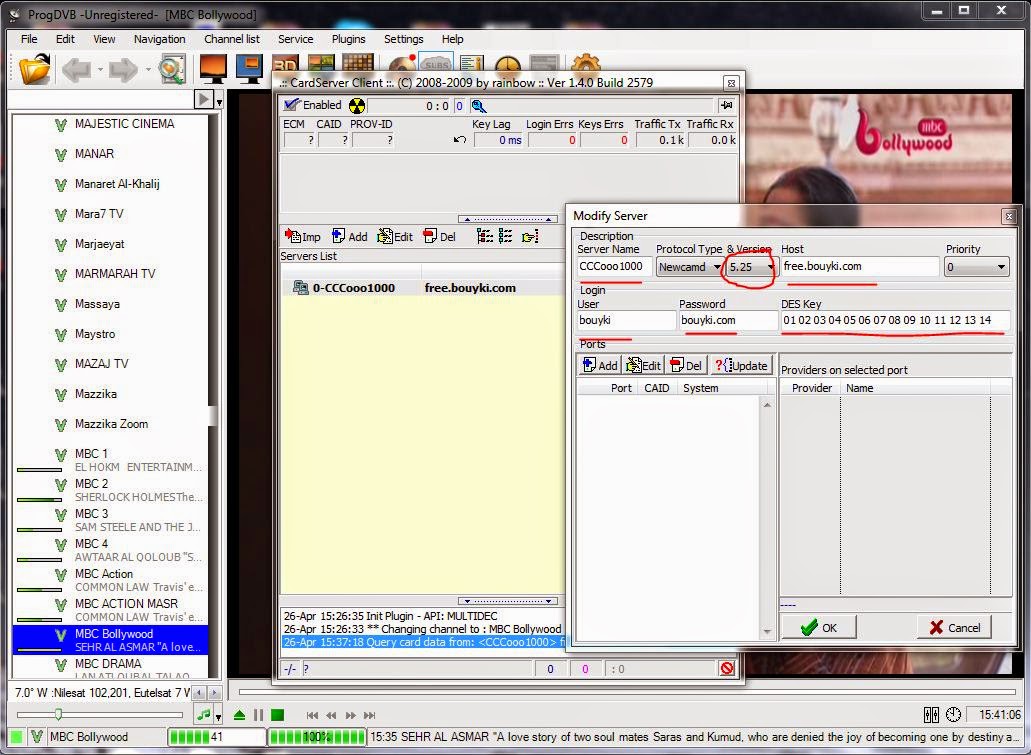Go forward with the right arrow icon
The width and height of the screenshot is (1031, 755).
123,69
